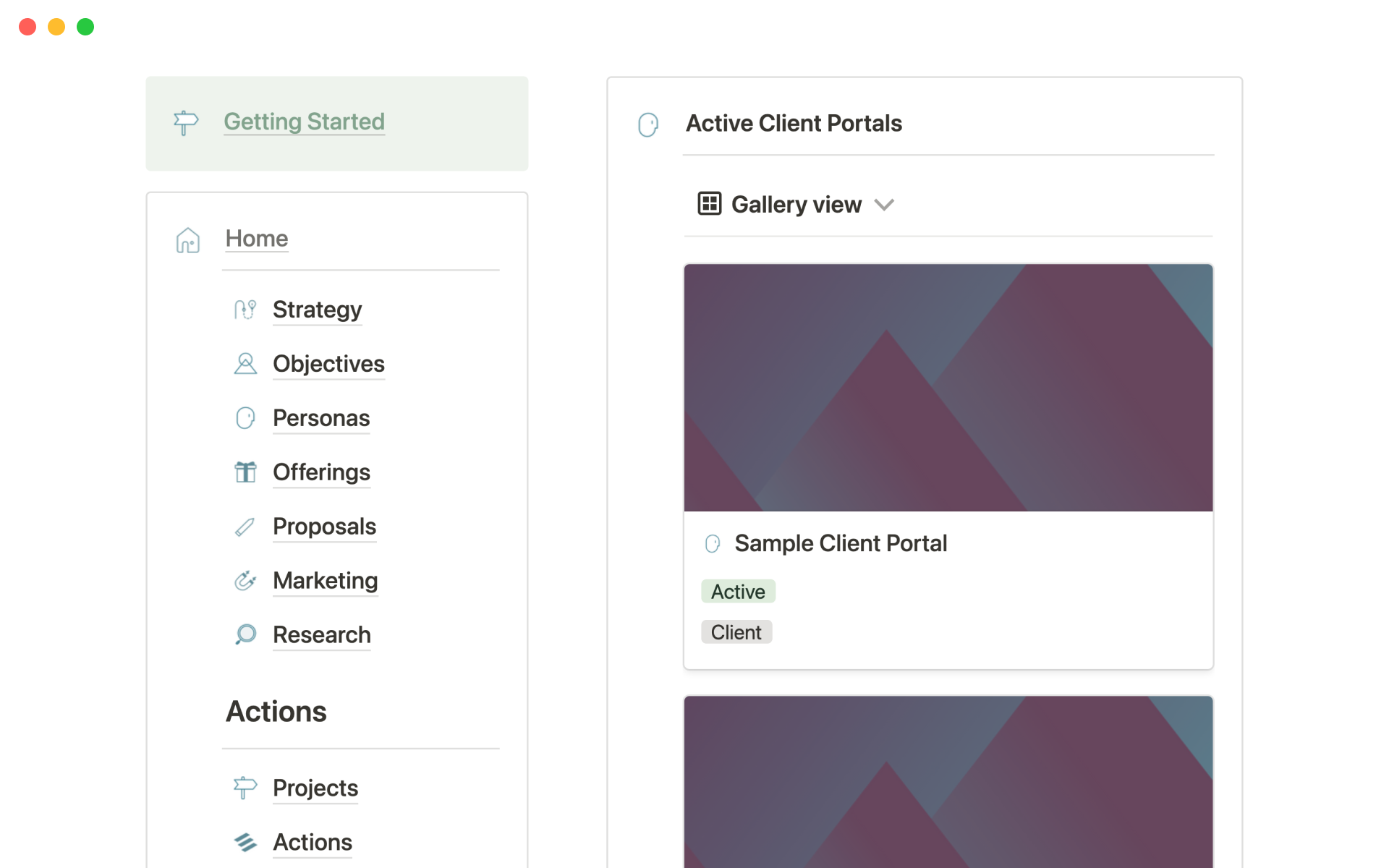Click the Home house icon
The image size is (1389, 868).
(188, 240)
